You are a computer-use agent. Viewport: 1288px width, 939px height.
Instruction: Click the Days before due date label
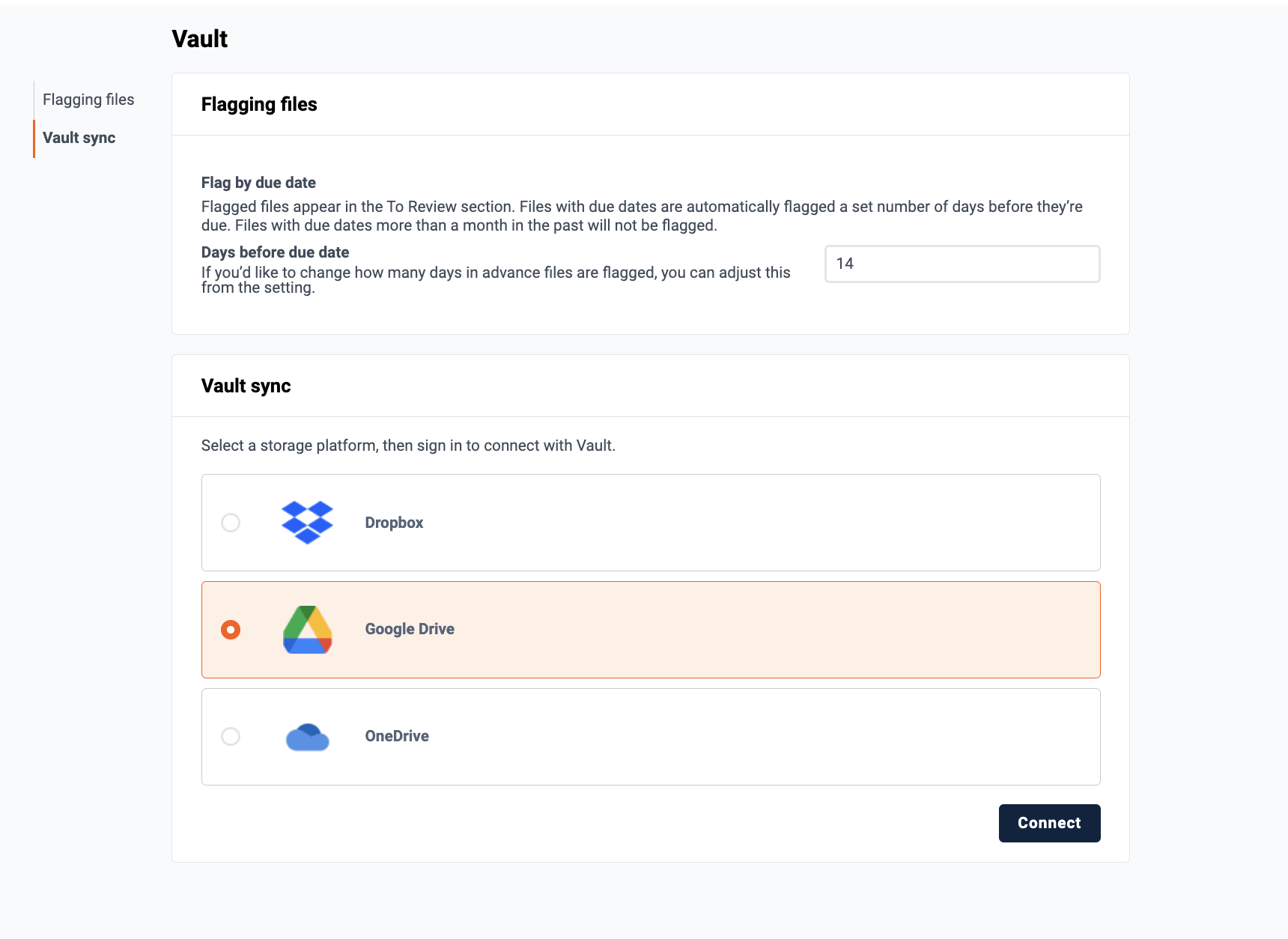(275, 252)
